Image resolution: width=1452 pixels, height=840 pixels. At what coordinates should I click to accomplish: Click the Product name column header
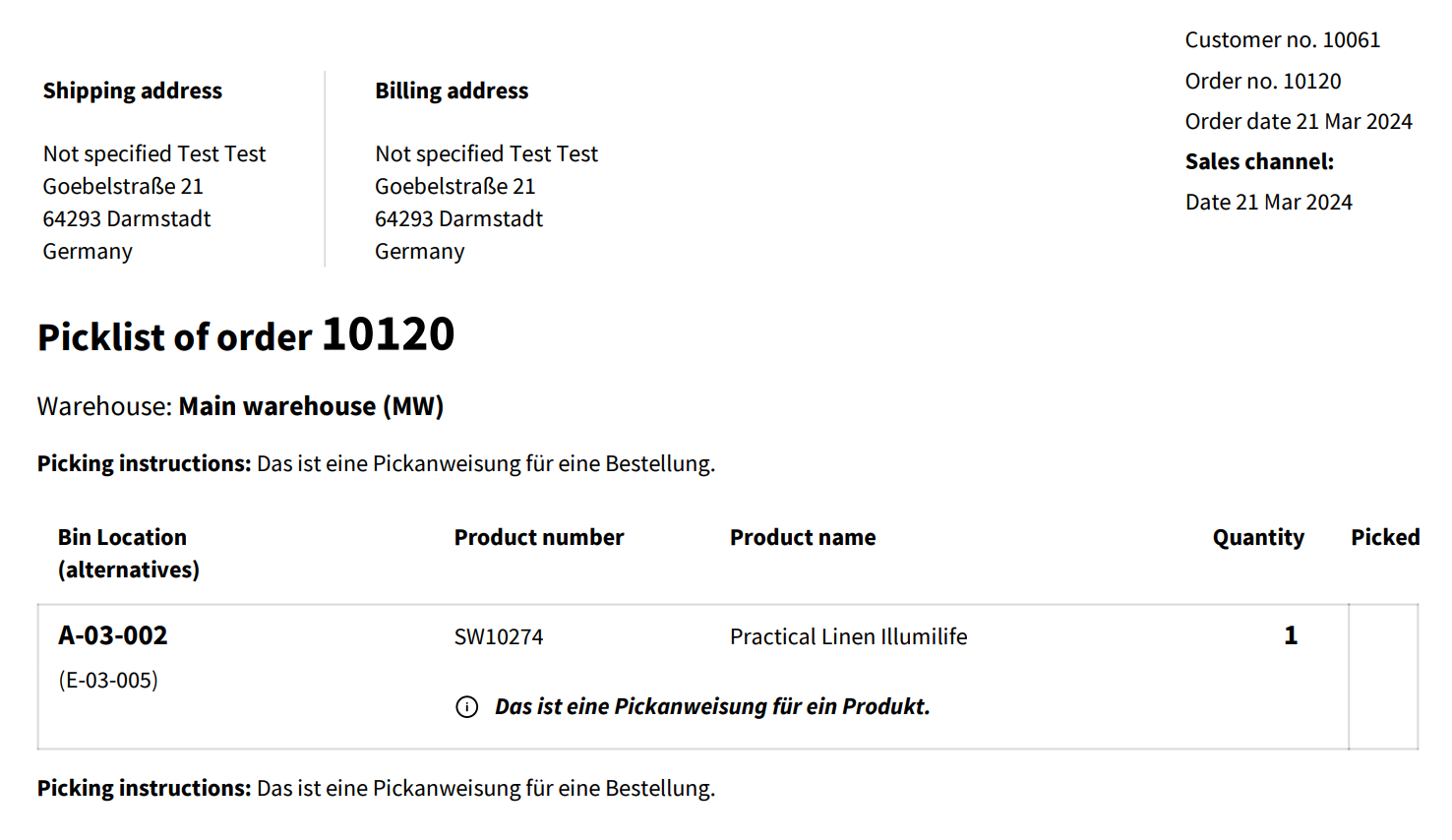(802, 538)
